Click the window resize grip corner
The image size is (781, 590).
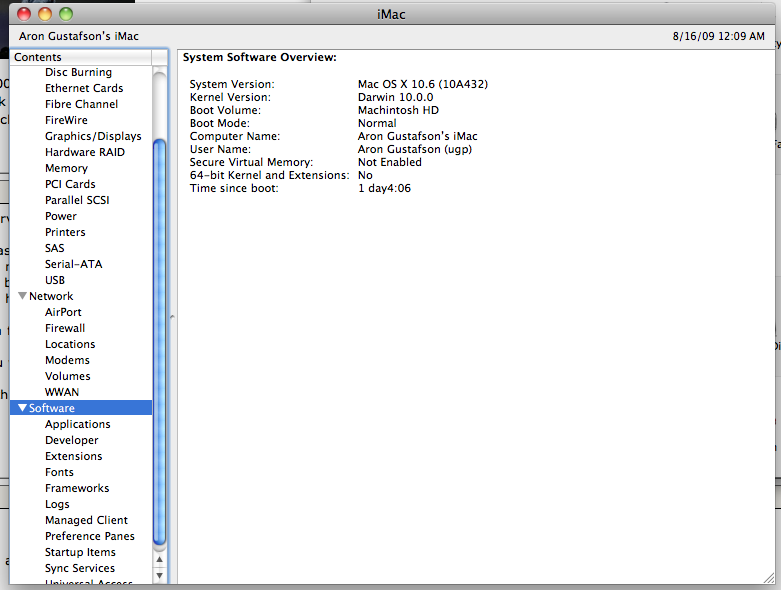click(x=769, y=578)
